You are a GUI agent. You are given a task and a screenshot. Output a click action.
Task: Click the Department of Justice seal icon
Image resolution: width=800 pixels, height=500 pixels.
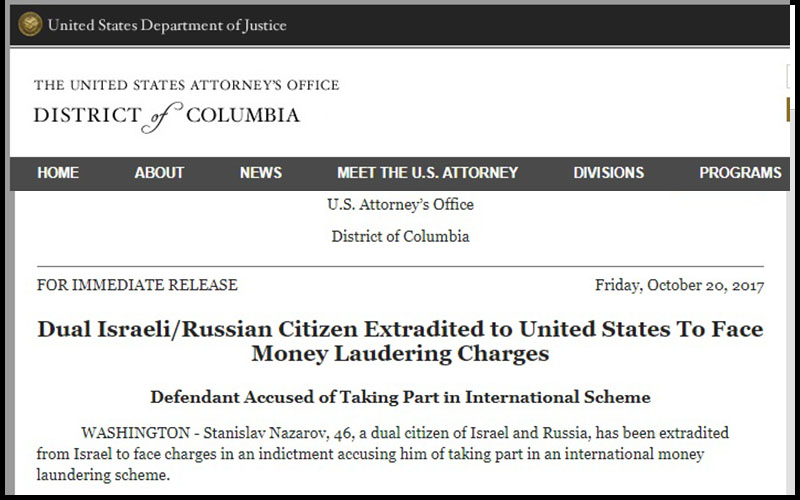click(30, 23)
